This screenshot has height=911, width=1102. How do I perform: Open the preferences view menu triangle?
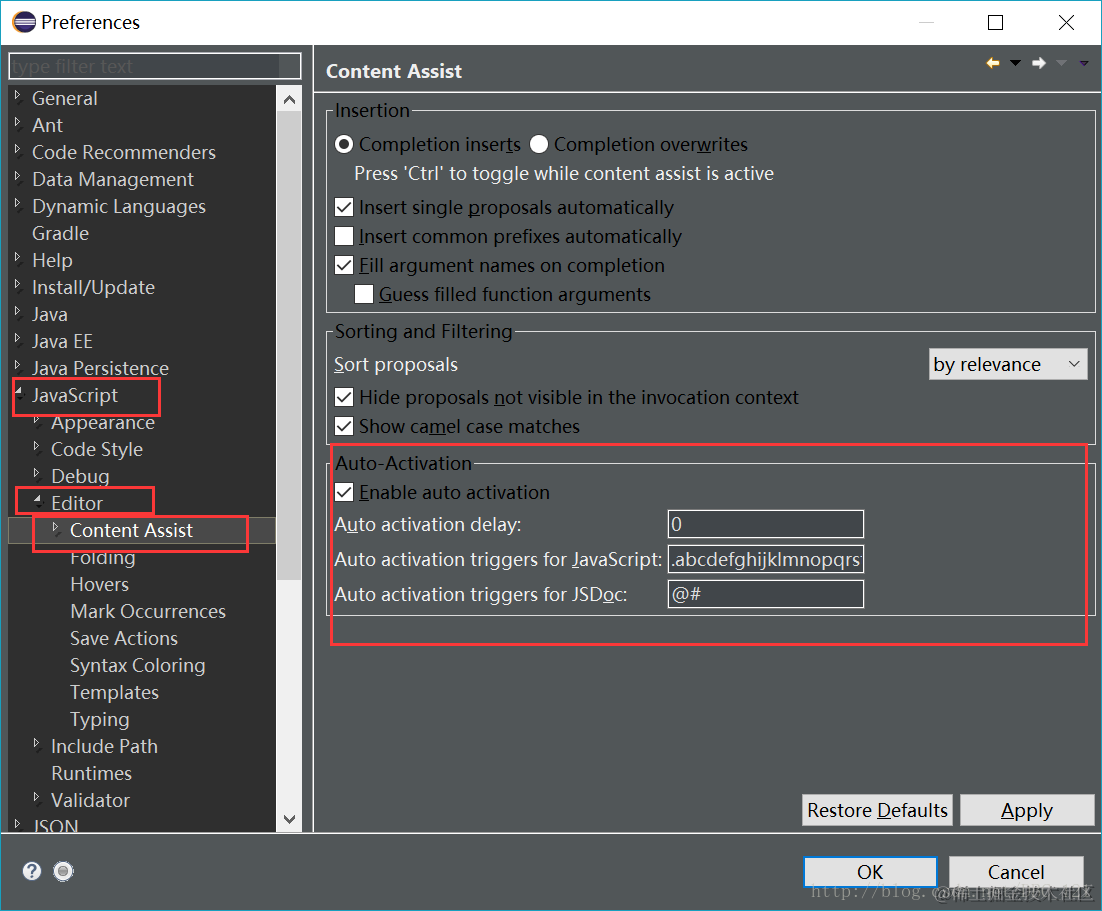[x=1084, y=63]
